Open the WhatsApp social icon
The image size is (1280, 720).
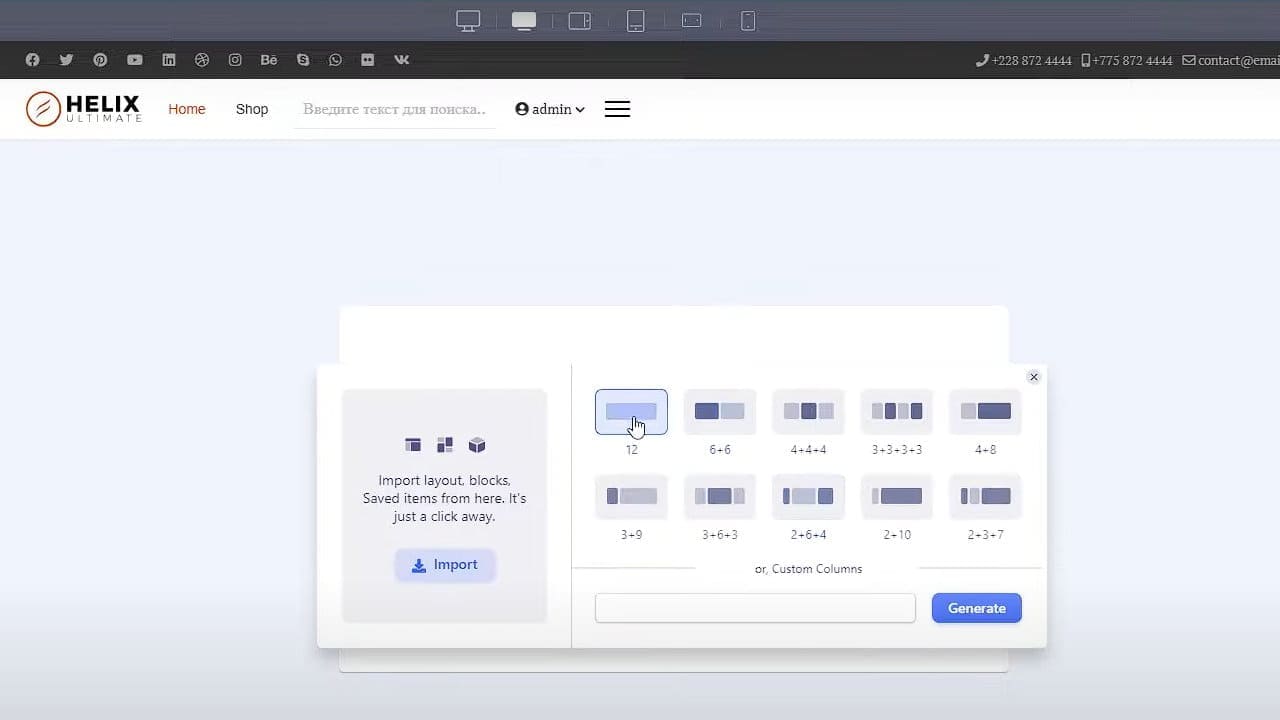(336, 60)
